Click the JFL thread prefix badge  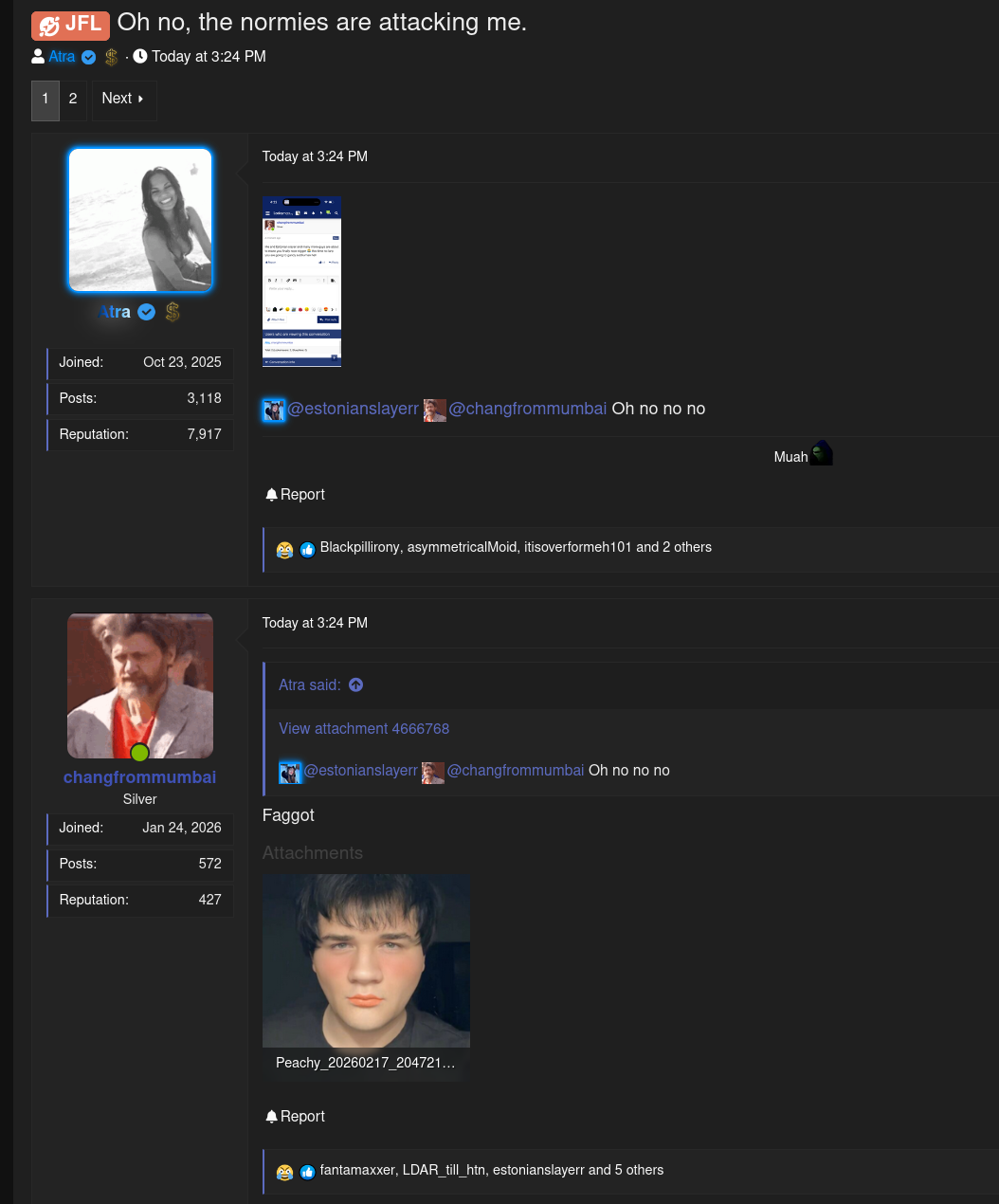click(x=70, y=26)
